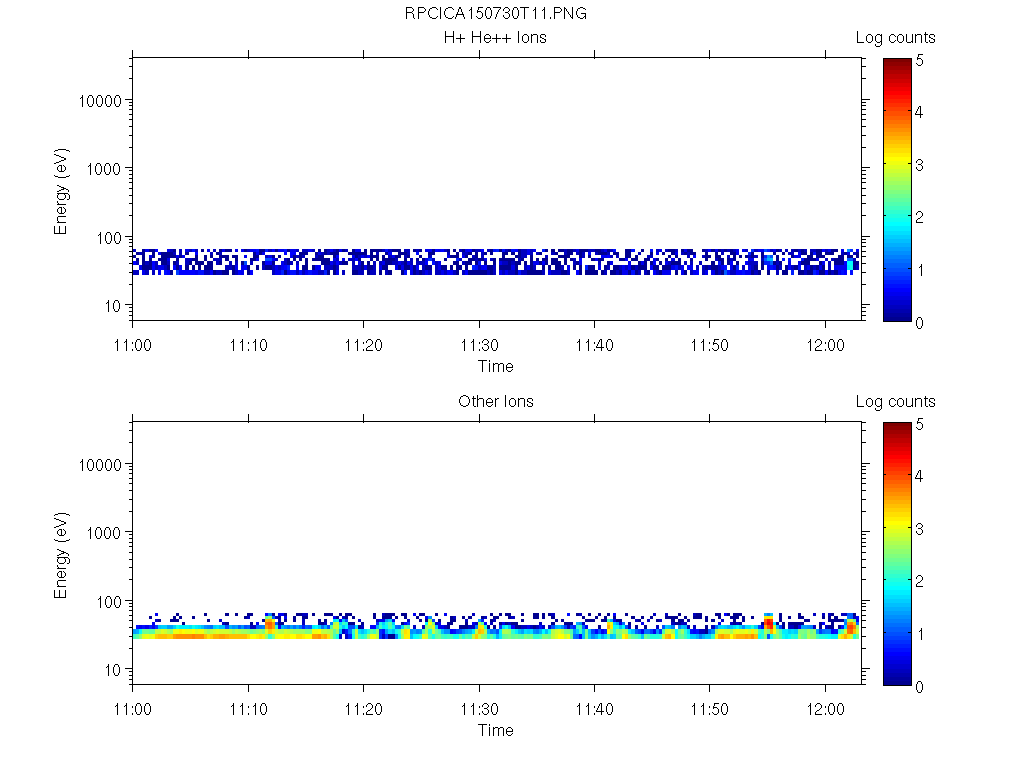Click the top colorbar's 0 label
The height and width of the screenshot is (768, 1024).
(920, 323)
